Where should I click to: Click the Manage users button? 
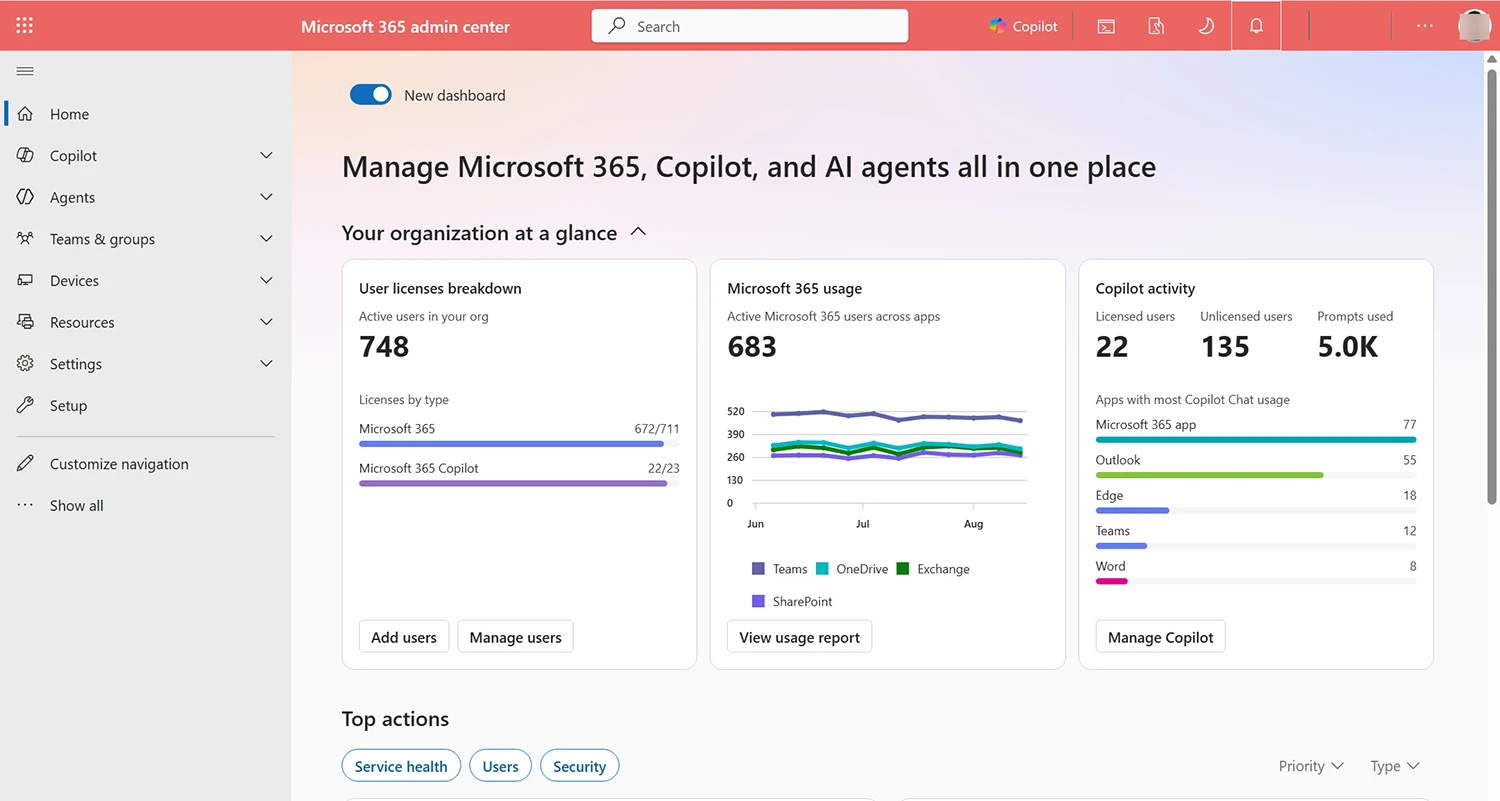pos(515,637)
